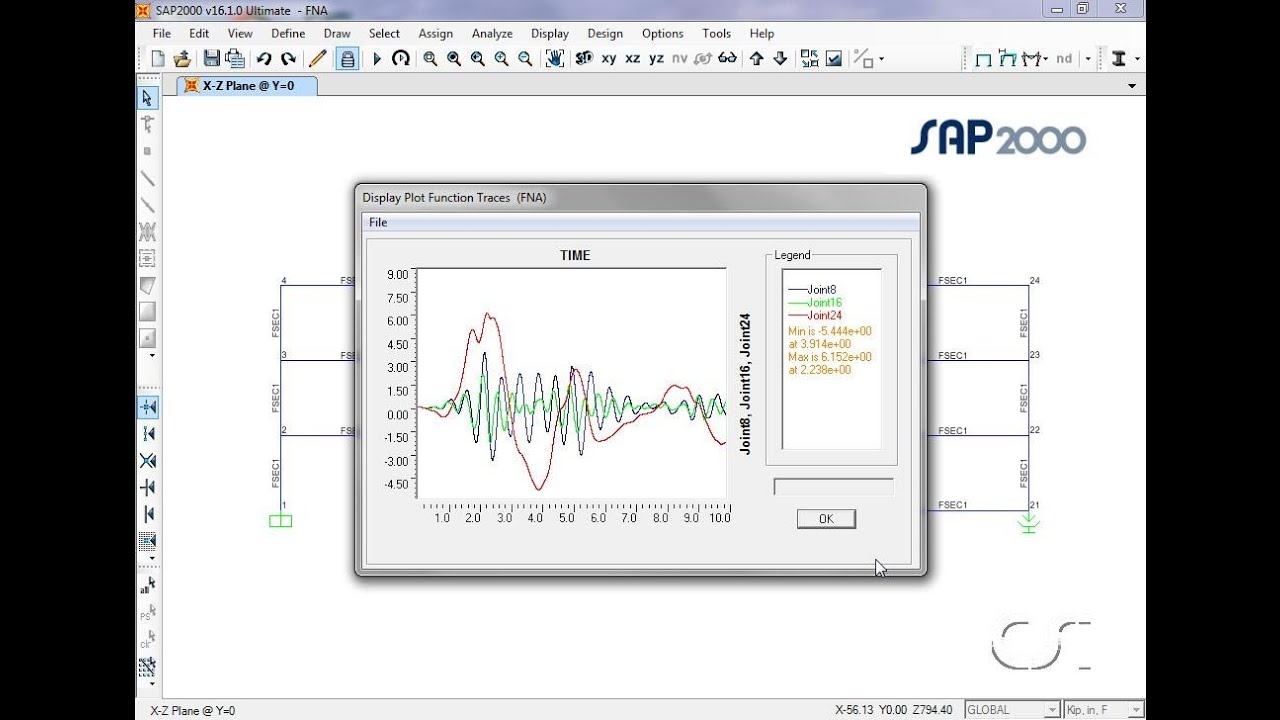Open the dropdown arrow right of nd
Viewport: 1280px width, 720px height.
[x=1088, y=59]
